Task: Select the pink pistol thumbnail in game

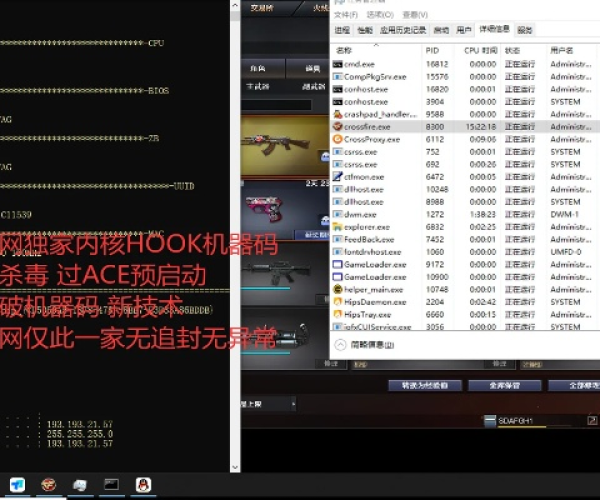Action: 285,209
